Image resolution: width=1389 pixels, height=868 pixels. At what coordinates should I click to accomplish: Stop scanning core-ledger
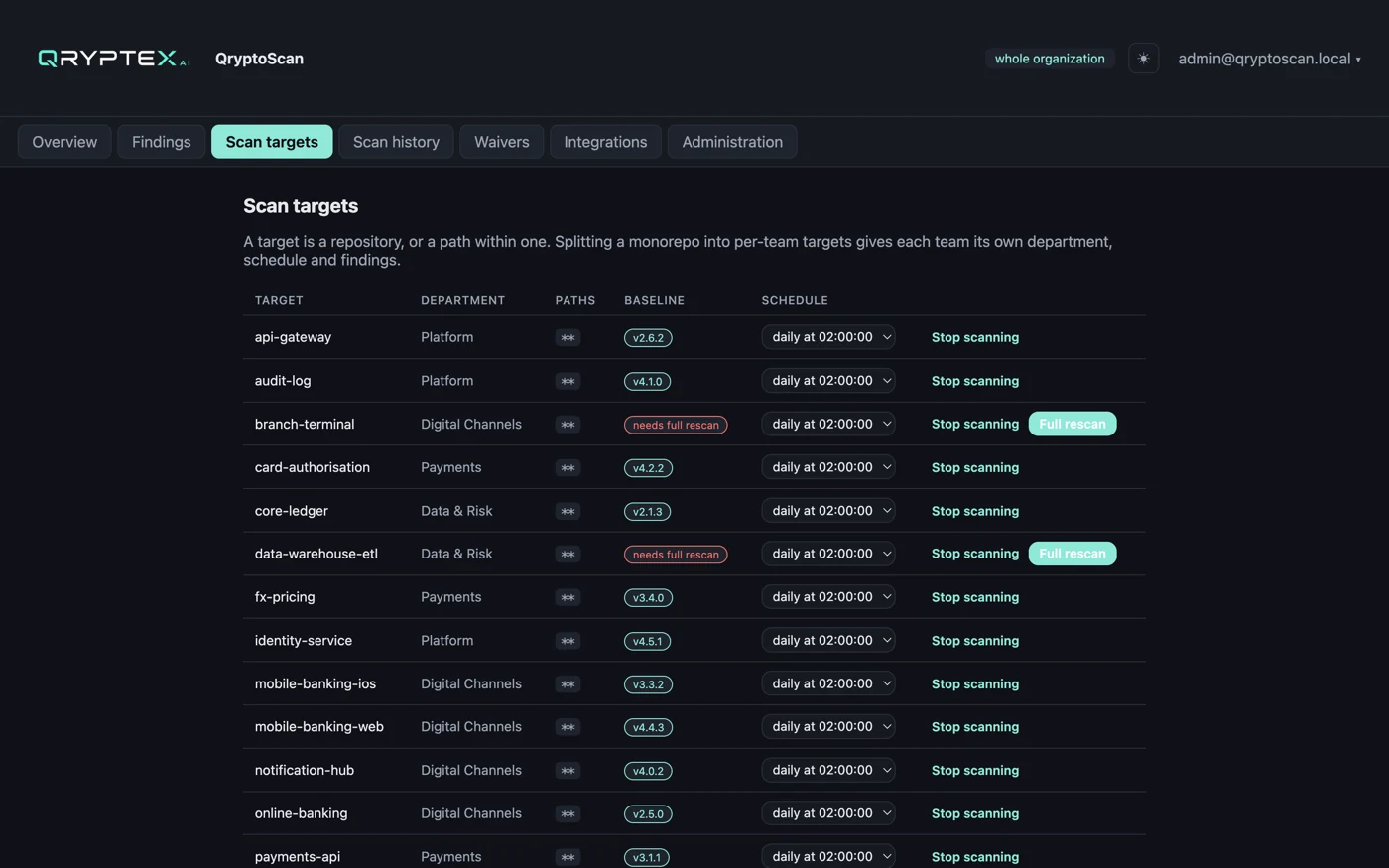pos(974,511)
